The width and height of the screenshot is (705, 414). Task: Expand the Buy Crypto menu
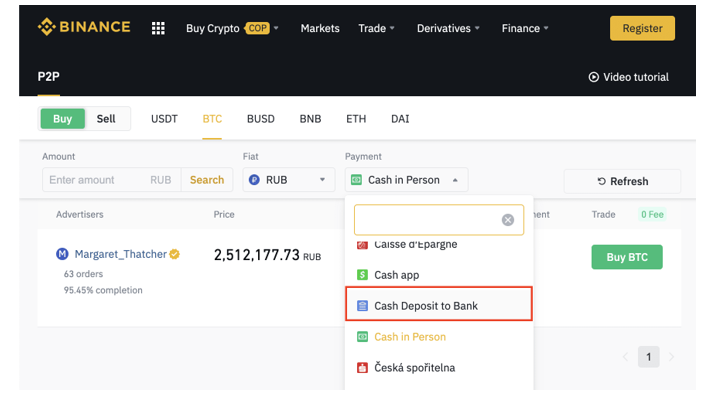[232, 28]
